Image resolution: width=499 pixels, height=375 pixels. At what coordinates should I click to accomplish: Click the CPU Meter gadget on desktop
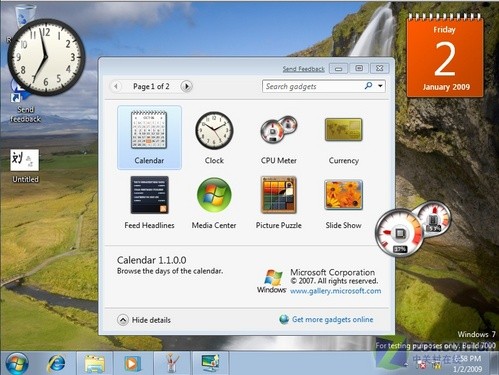coord(412,228)
